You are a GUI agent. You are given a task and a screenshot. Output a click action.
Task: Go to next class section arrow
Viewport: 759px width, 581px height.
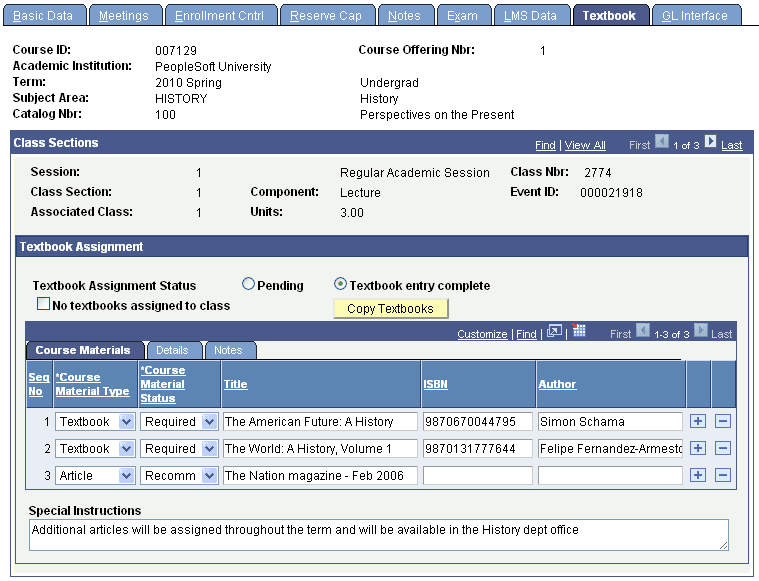pos(710,141)
